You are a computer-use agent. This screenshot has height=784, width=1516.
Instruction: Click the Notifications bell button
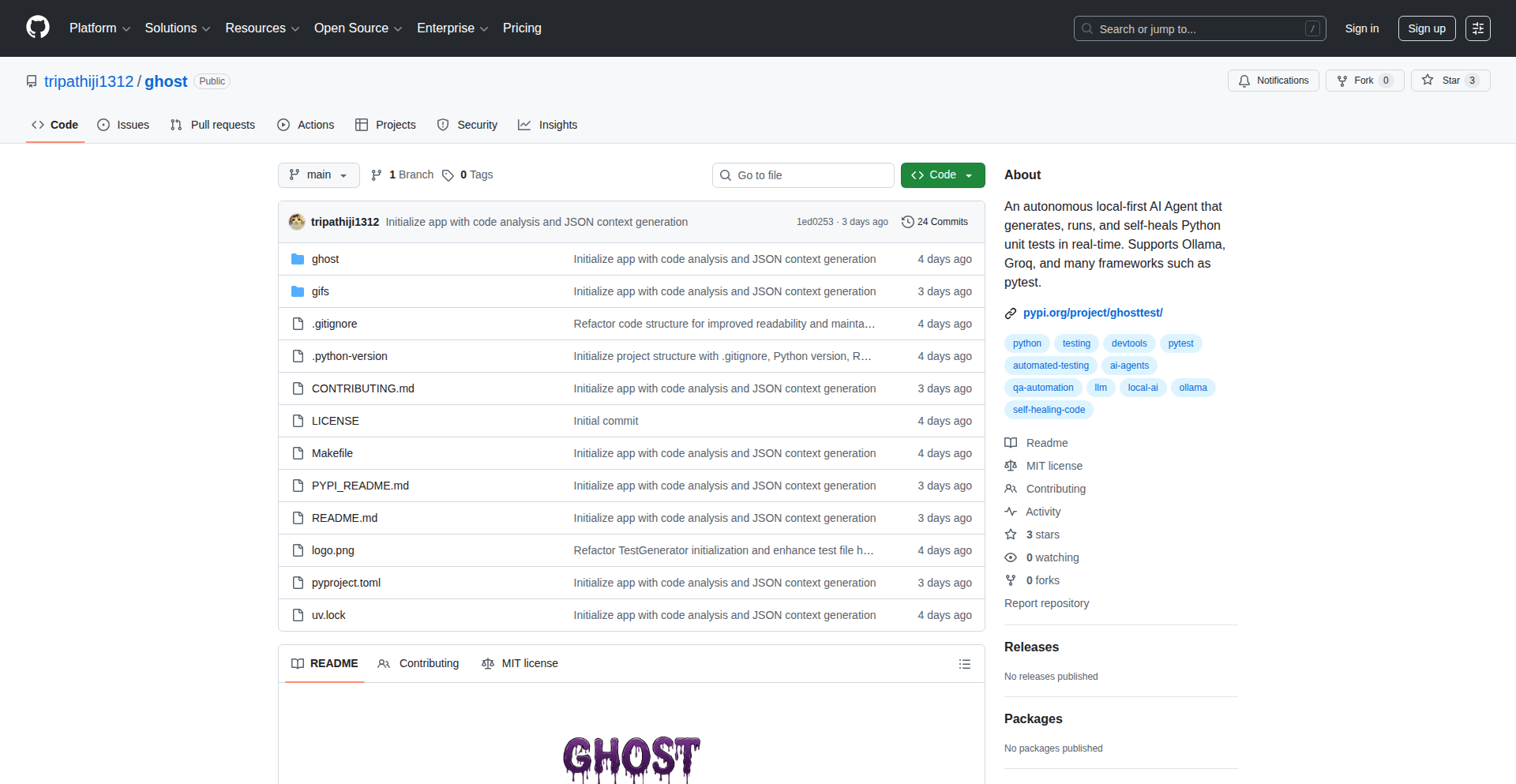pos(1273,81)
